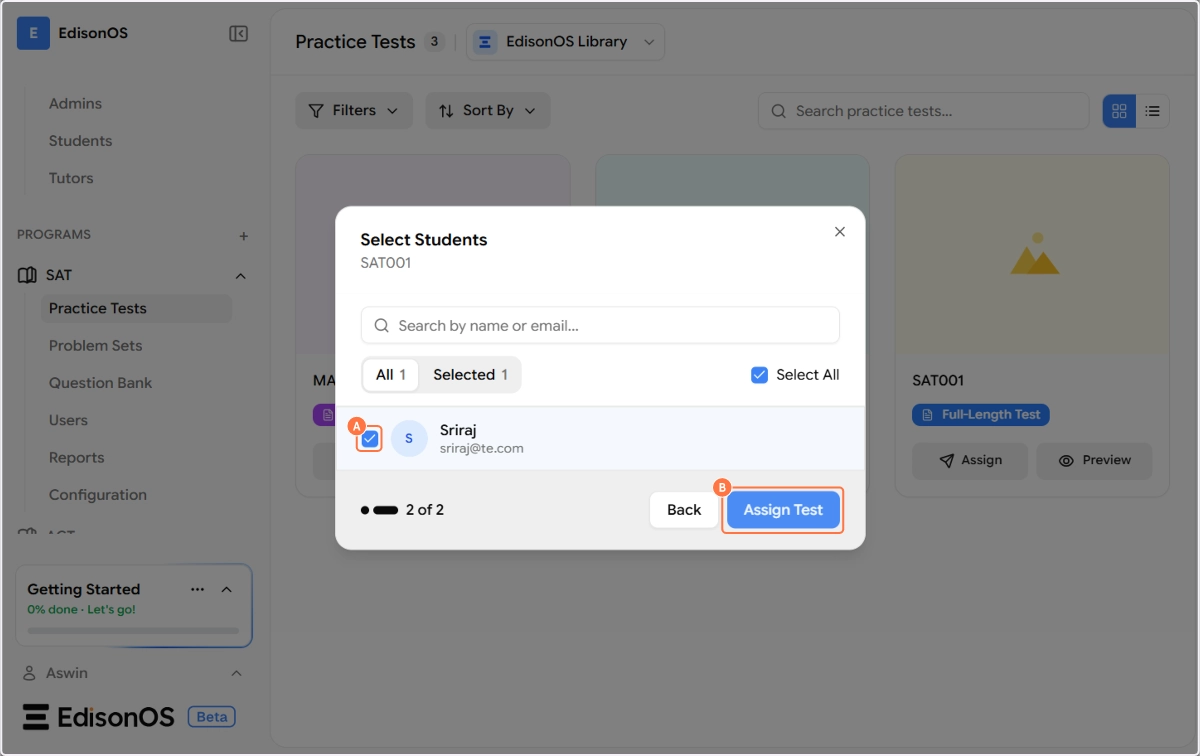Viewport: 1200px width, 756px height.
Task: Click the Assign Test button
Action: [x=783, y=510]
